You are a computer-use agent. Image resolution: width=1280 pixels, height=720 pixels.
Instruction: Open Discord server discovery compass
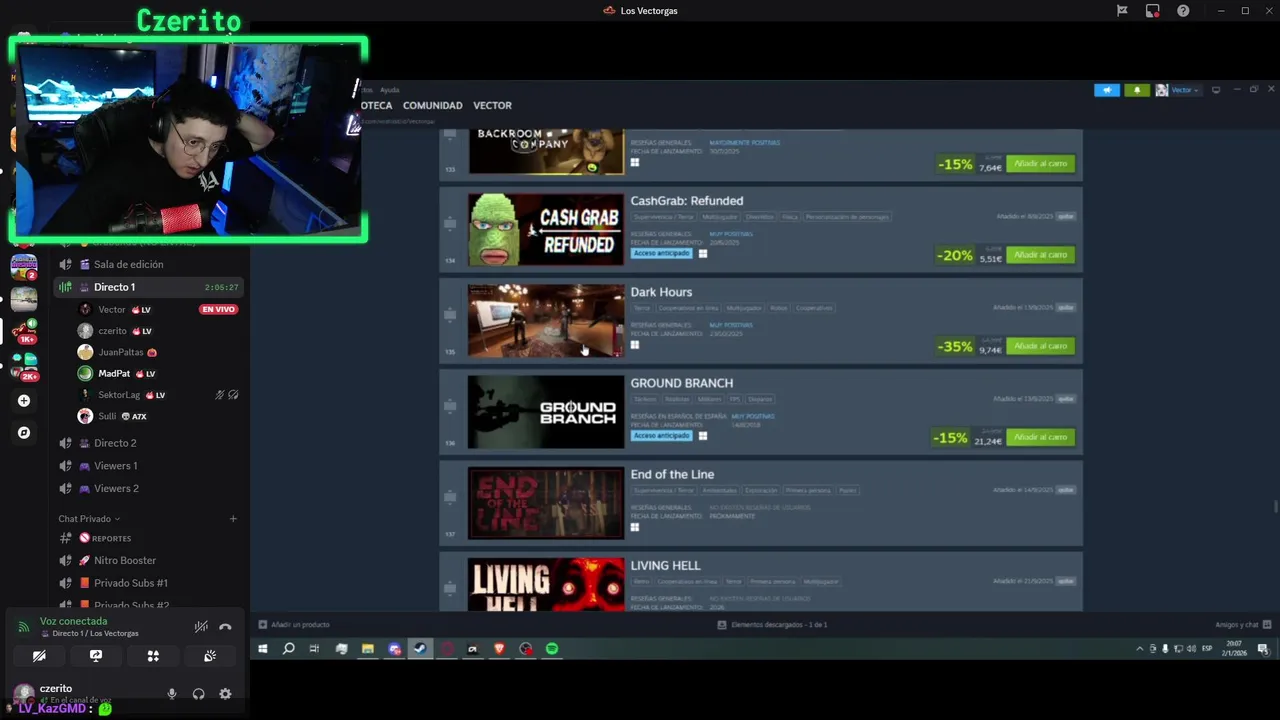point(24,433)
